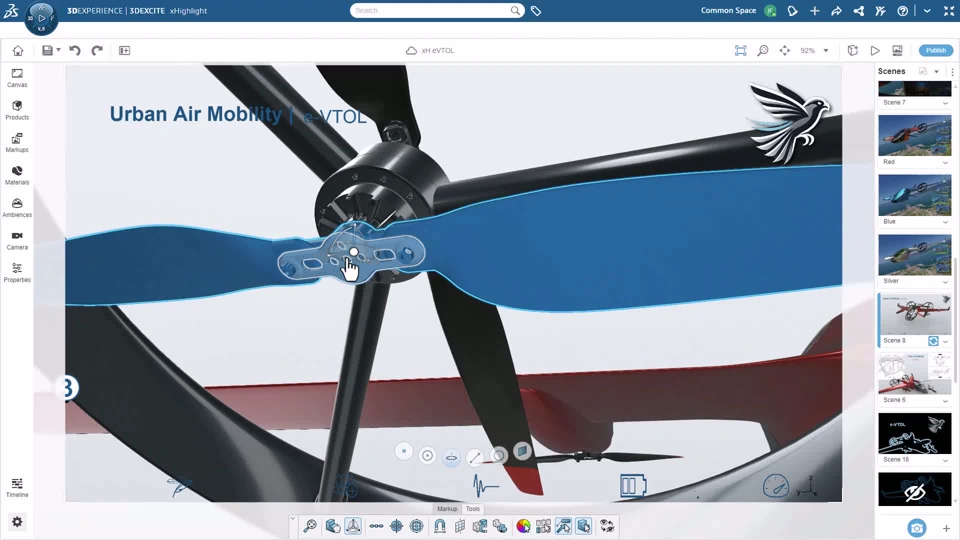Image resolution: width=960 pixels, height=540 pixels.
Task: Open the zoom percentage dropdown
Action: (x=826, y=50)
